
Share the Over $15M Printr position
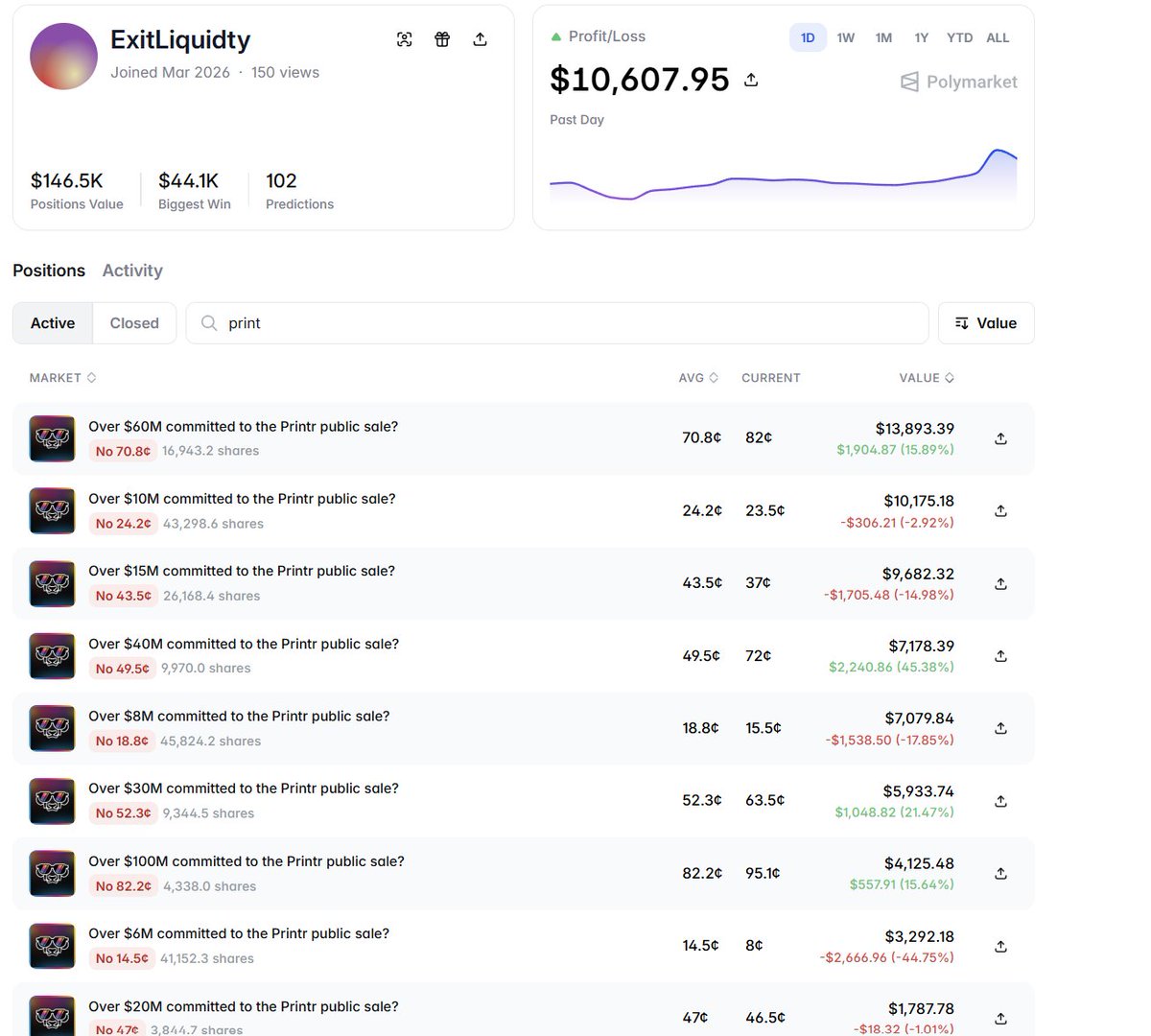(x=1000, y=584)
